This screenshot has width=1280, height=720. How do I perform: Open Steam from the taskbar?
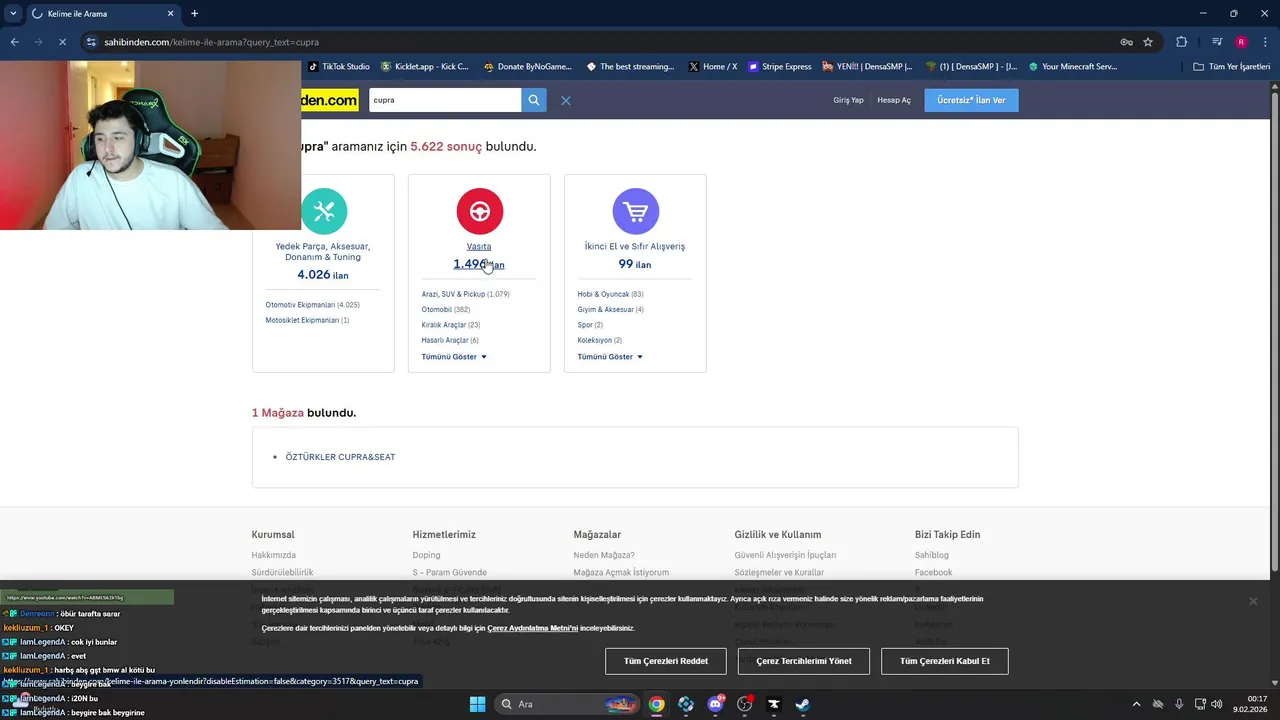[802, 704]
